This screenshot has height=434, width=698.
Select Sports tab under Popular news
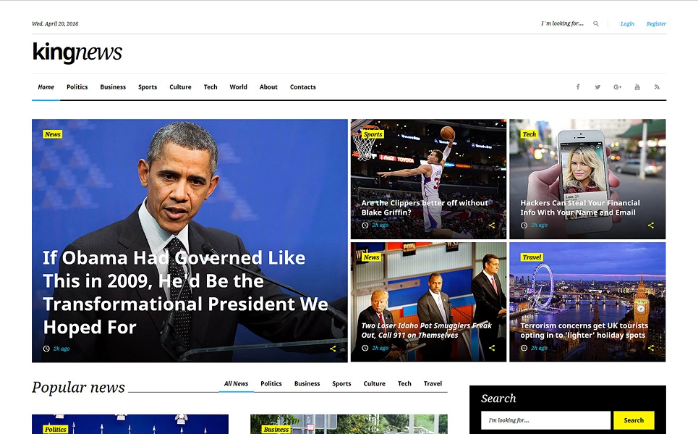coord(342,383)
